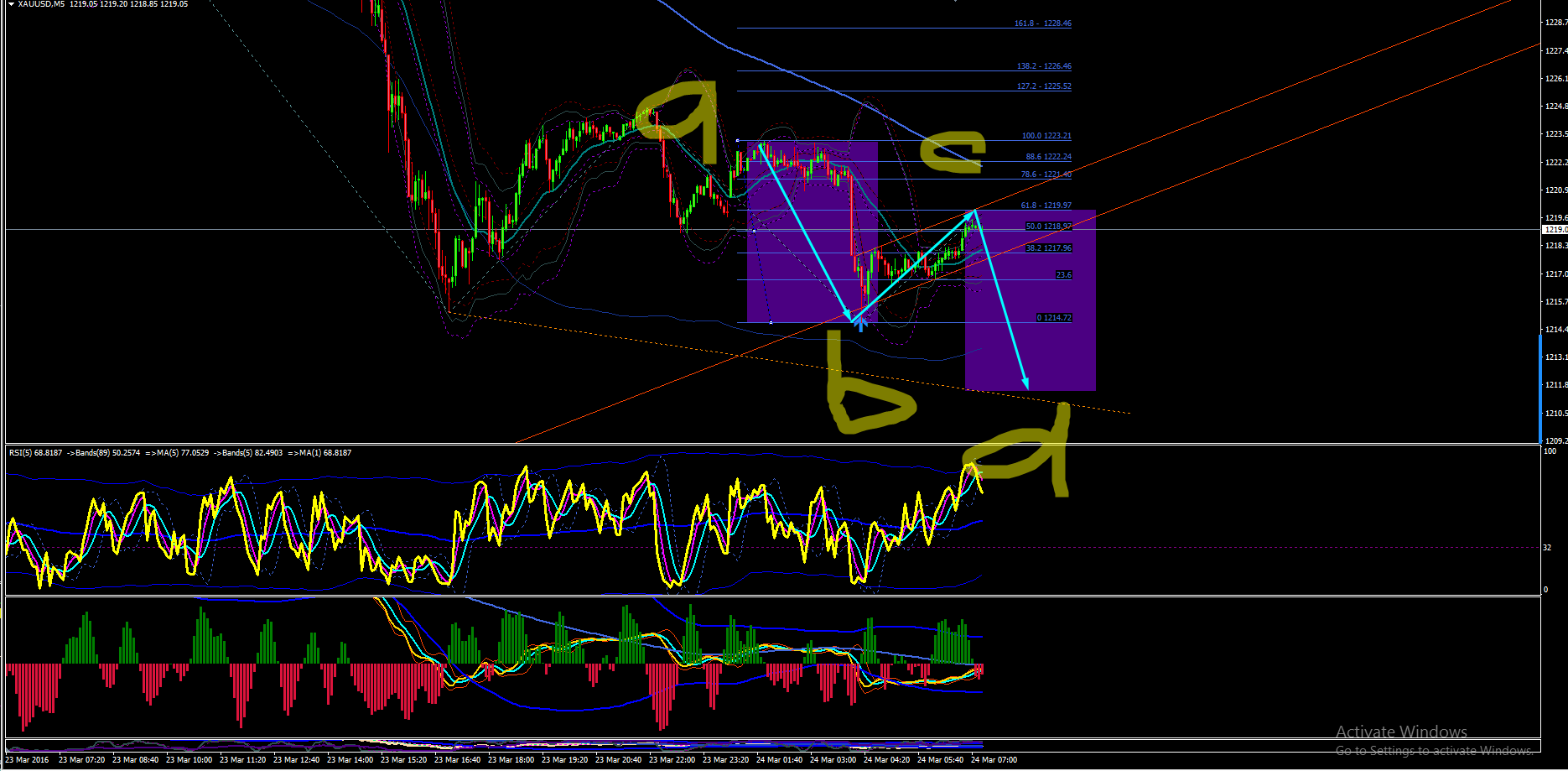The height and width of the screenshot is (771, 1568).
Task: Click the XAUUSD,M5 chart title text
Action: click(x=41, y=4)
